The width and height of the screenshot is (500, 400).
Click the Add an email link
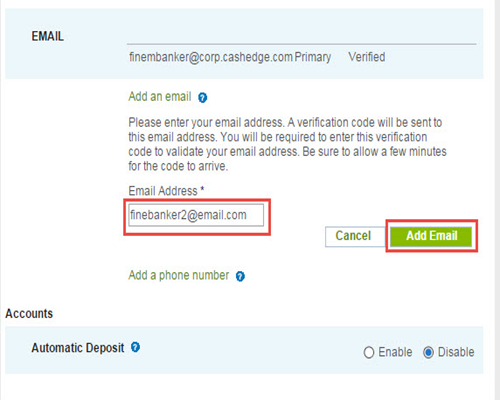(160, 97)
